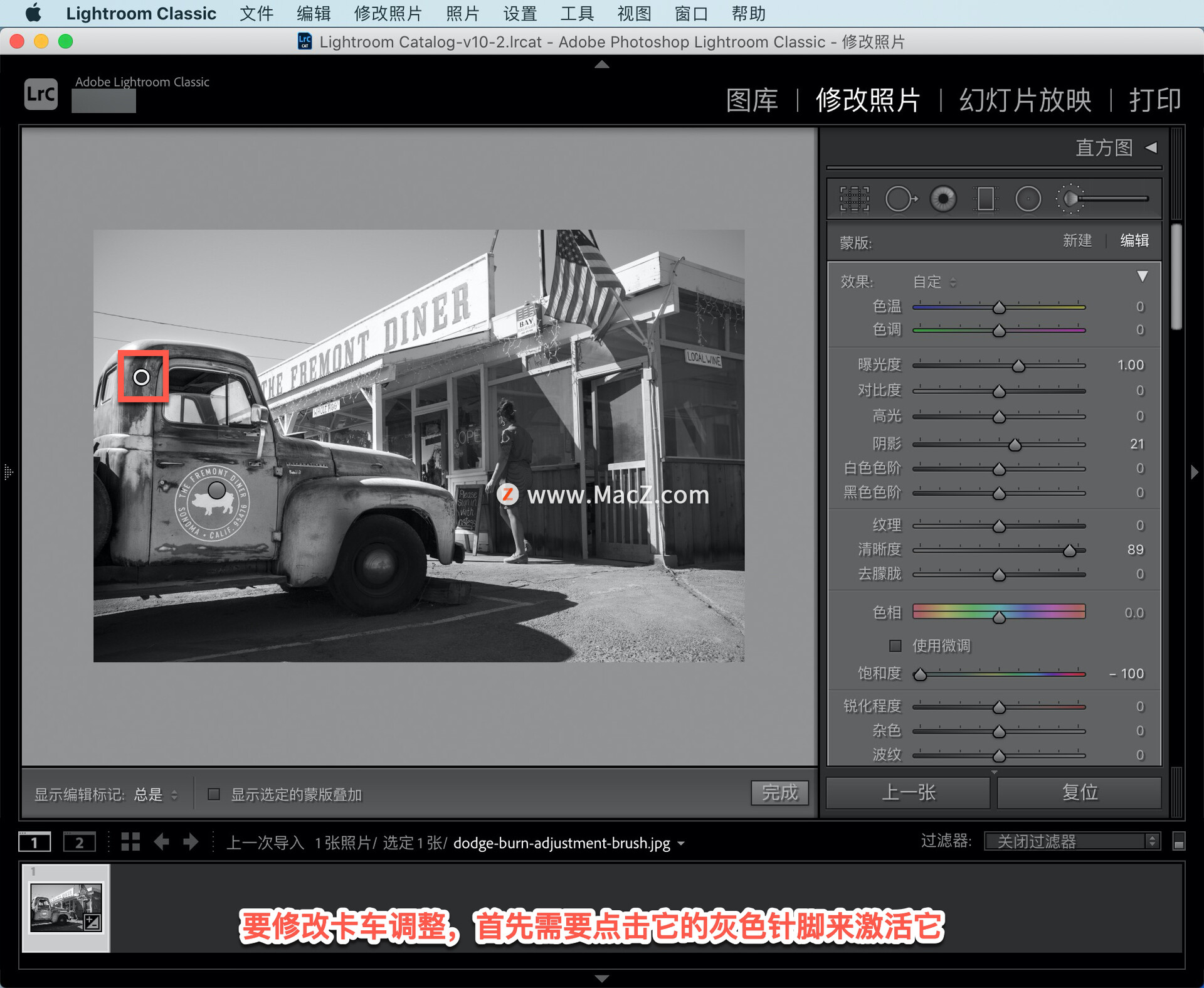
Task: Collapse the effect sliders triangle
Action: pos(1143,277)
